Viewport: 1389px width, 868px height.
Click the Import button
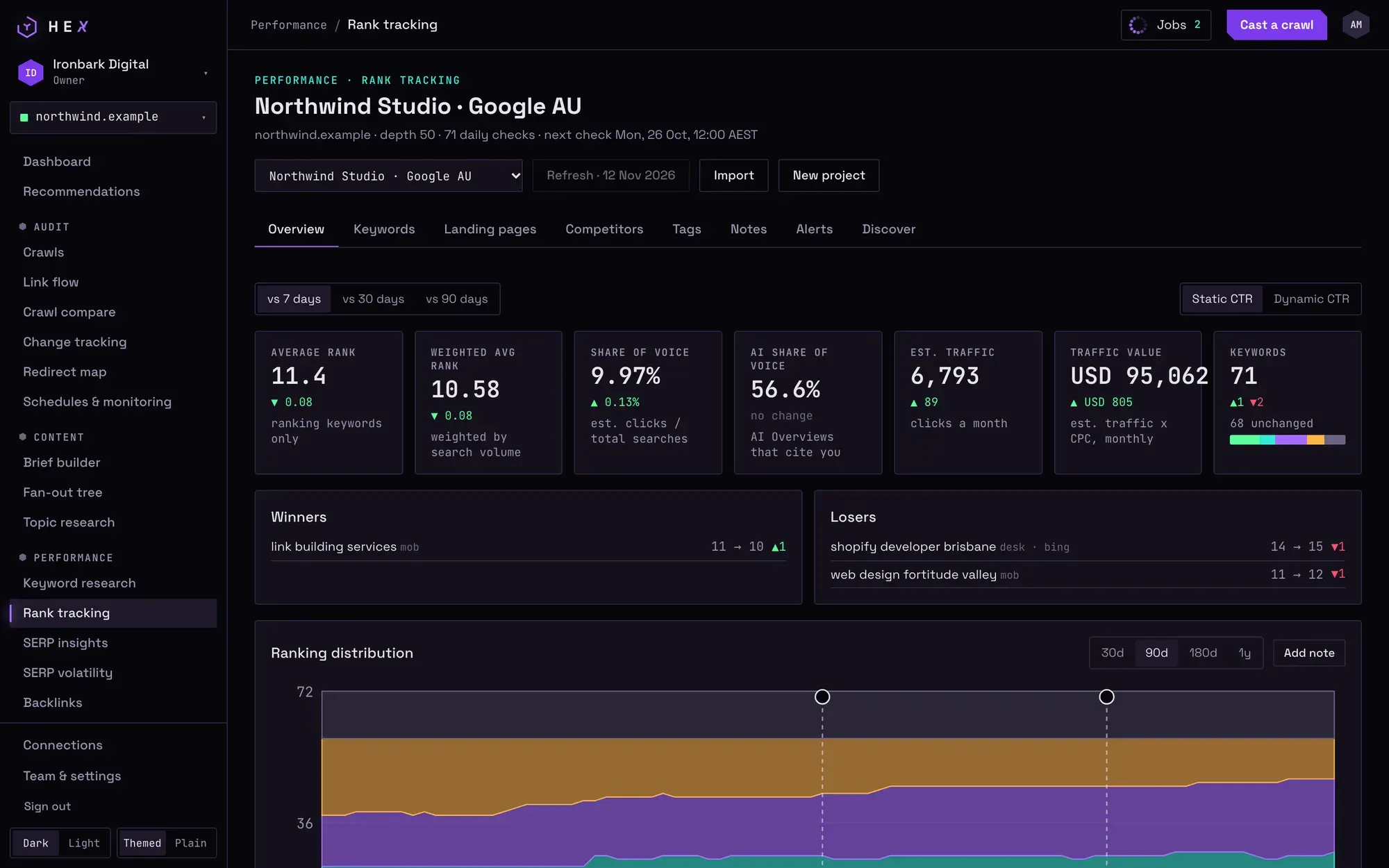pos(733,176)
